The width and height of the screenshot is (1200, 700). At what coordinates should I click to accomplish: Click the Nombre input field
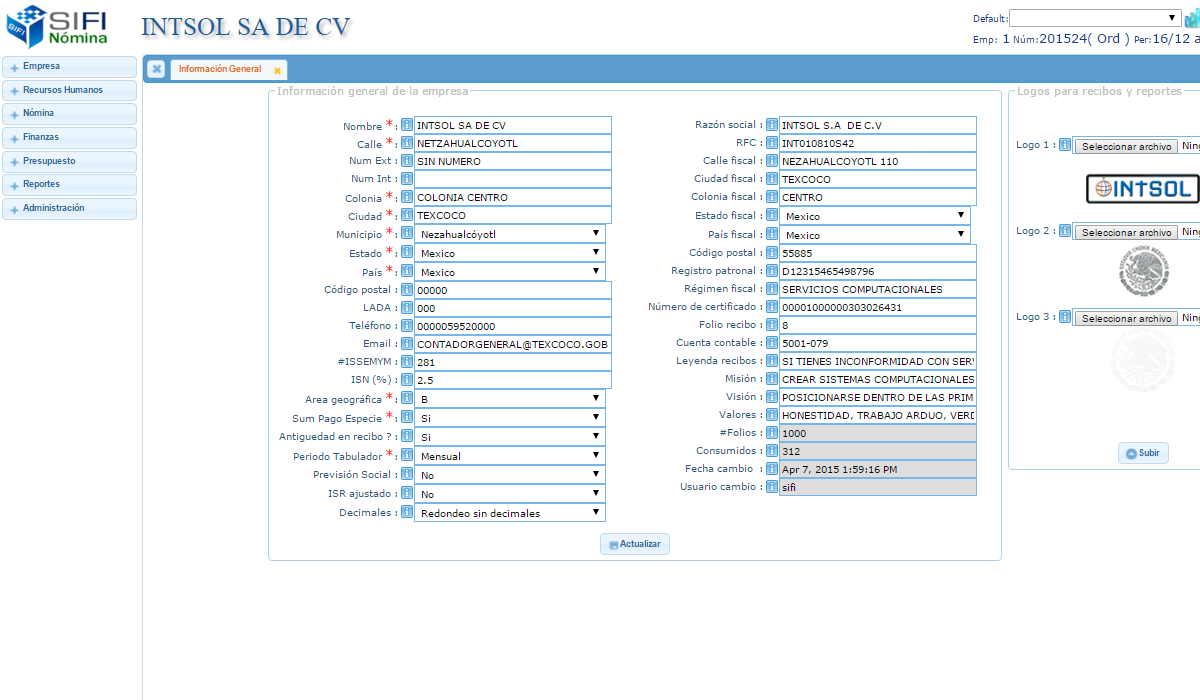[x=512, y=125]
